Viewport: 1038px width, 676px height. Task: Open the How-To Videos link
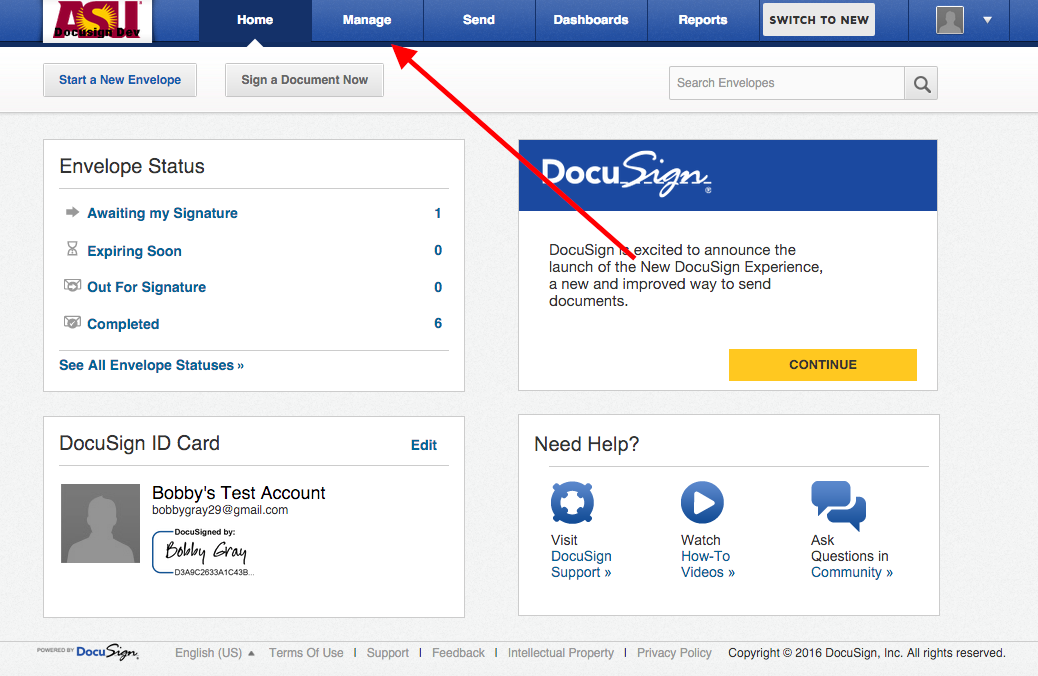tap(708, 564)
